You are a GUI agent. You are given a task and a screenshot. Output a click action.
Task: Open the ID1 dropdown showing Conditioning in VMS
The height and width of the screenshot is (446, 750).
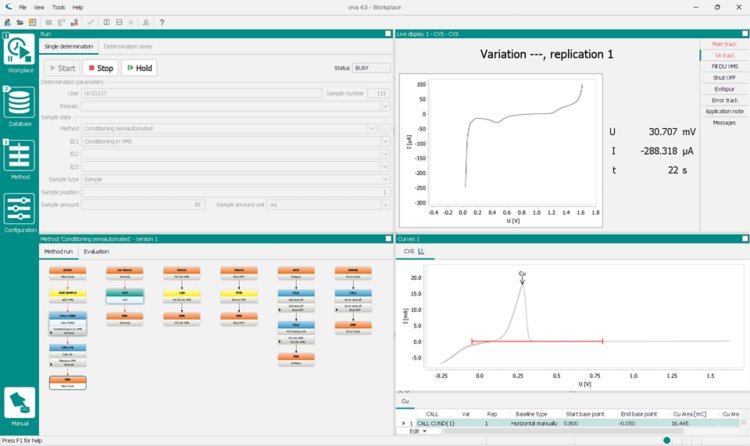385,141
